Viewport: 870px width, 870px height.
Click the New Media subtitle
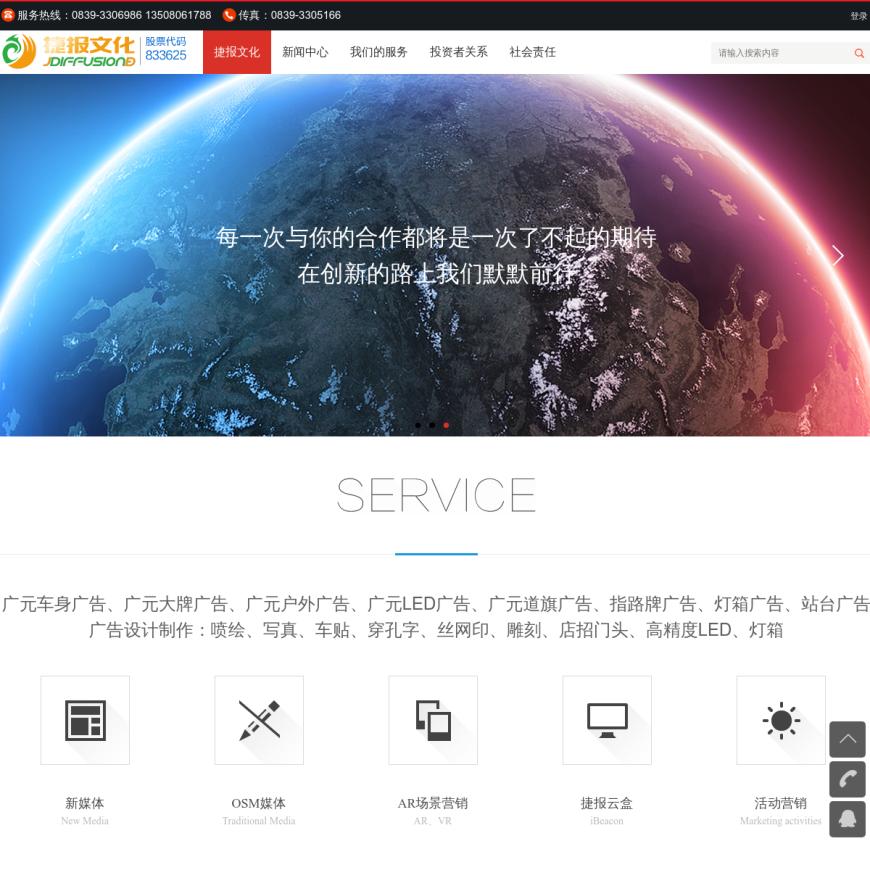[85, 821]
